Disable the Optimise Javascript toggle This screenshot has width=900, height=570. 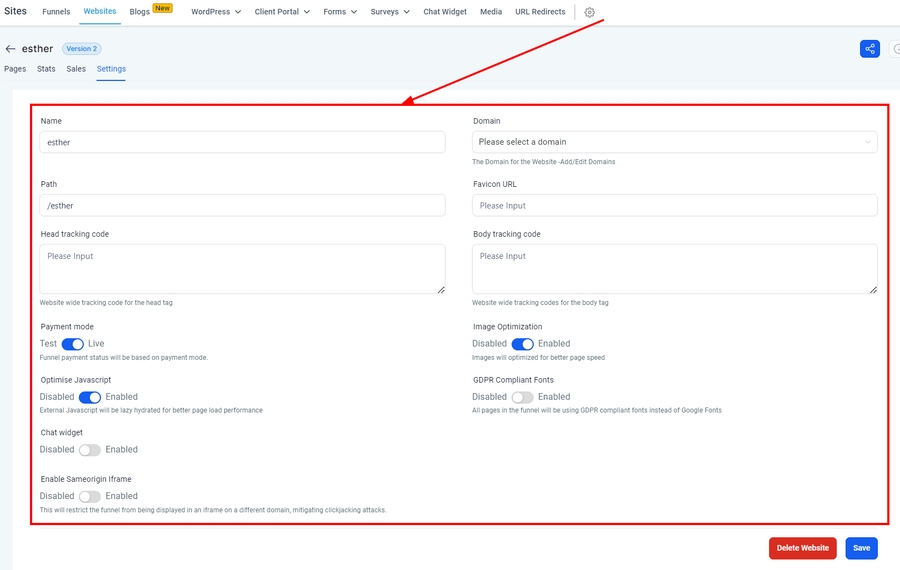point(90,397)
